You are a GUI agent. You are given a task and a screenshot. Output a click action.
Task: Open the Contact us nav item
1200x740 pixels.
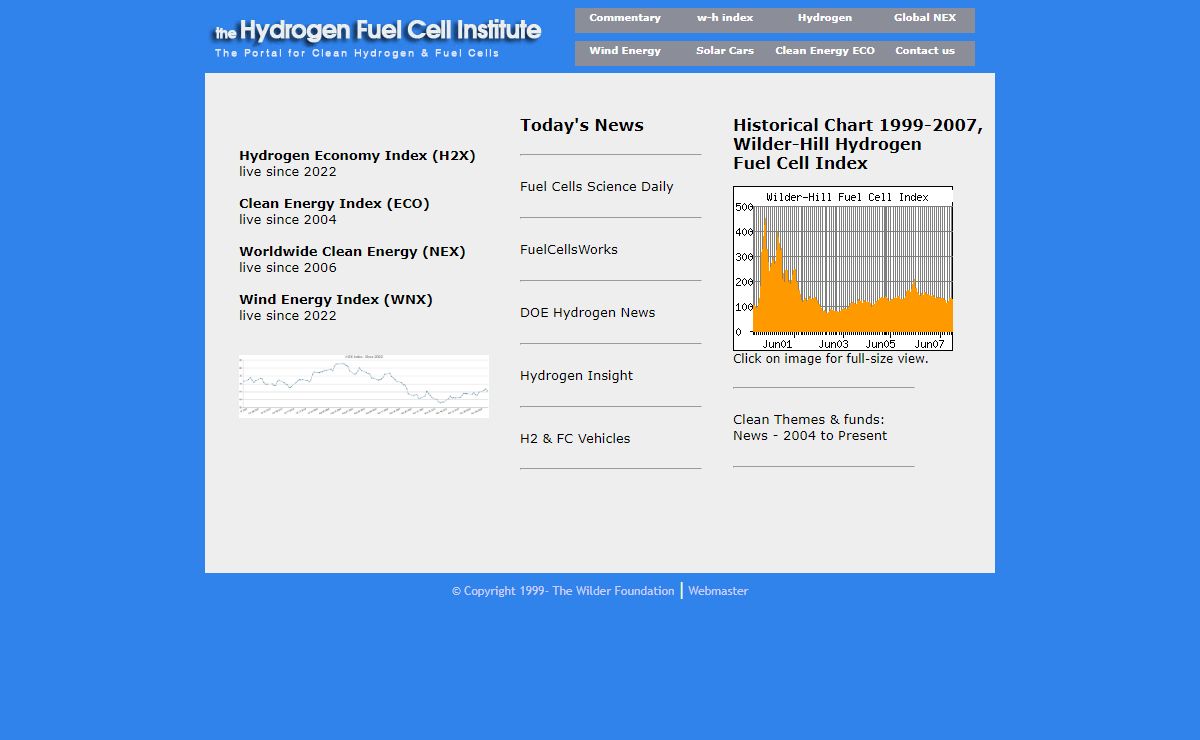(925, 52)
